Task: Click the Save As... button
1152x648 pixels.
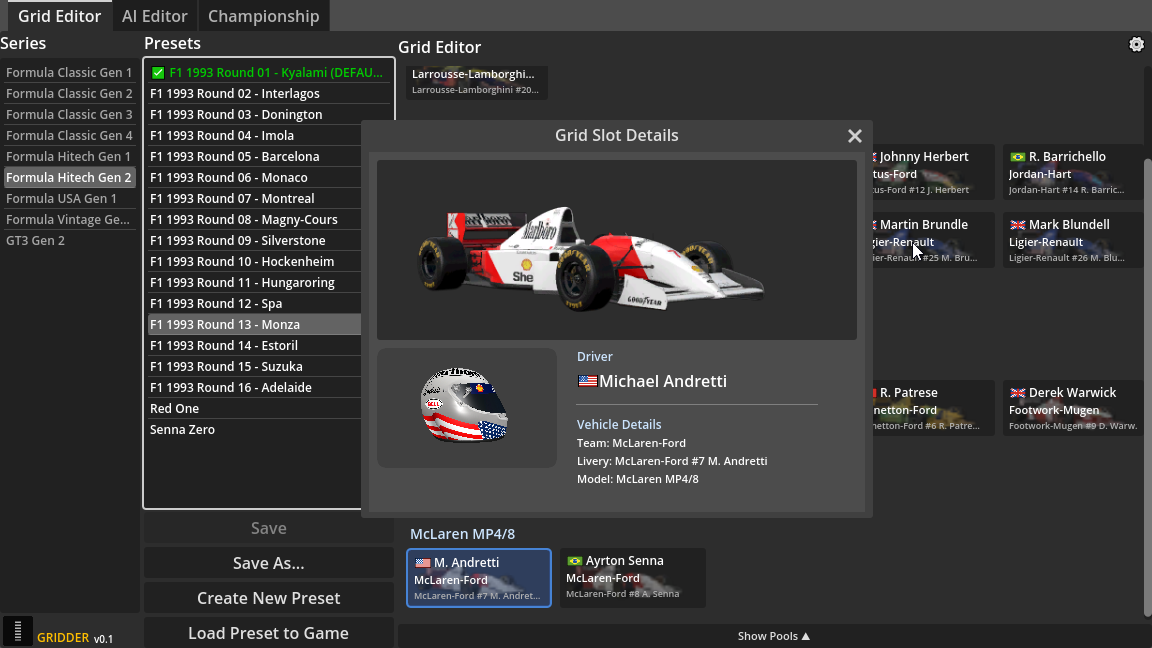Action: pyautogui.click(x=269, y=564)
